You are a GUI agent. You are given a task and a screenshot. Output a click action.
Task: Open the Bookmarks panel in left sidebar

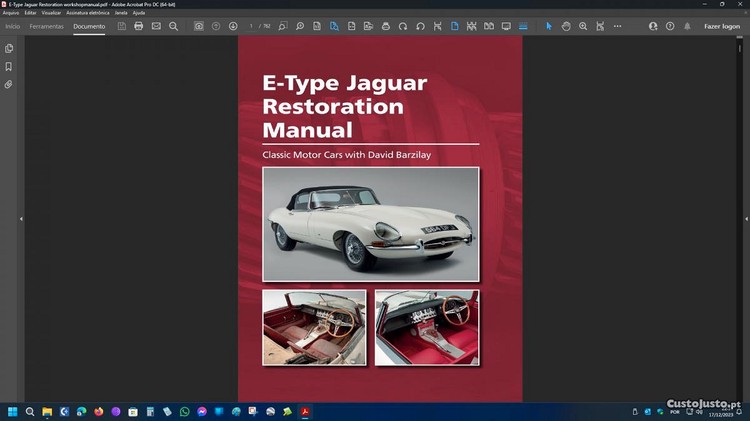pyautogui.click(x=9, y=67)
